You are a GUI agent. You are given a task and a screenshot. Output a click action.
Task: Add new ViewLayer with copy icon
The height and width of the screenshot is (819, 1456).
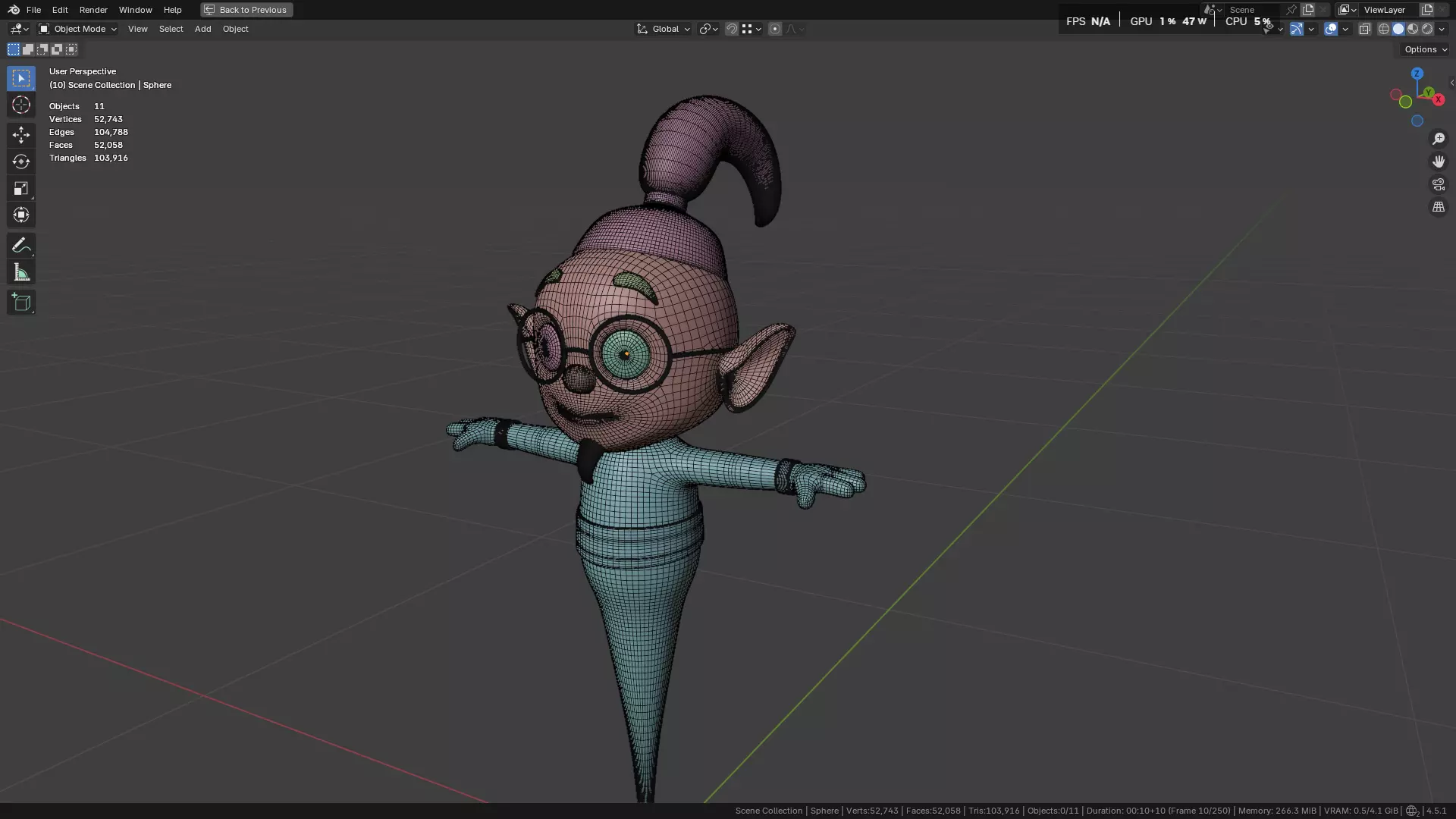(x=1427, y=10)
